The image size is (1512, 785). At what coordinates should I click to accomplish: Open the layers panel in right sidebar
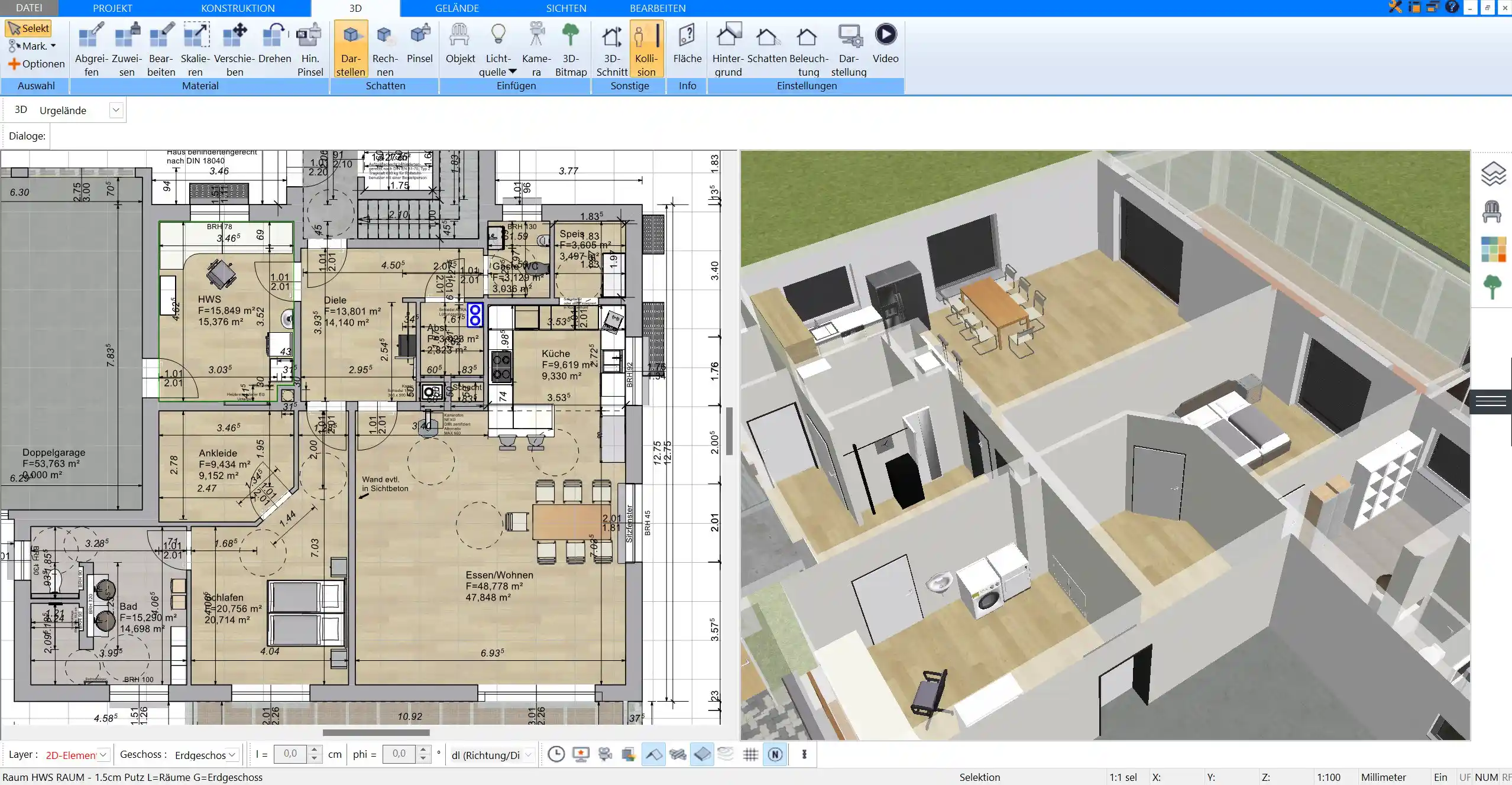[x=1492, y=174]
